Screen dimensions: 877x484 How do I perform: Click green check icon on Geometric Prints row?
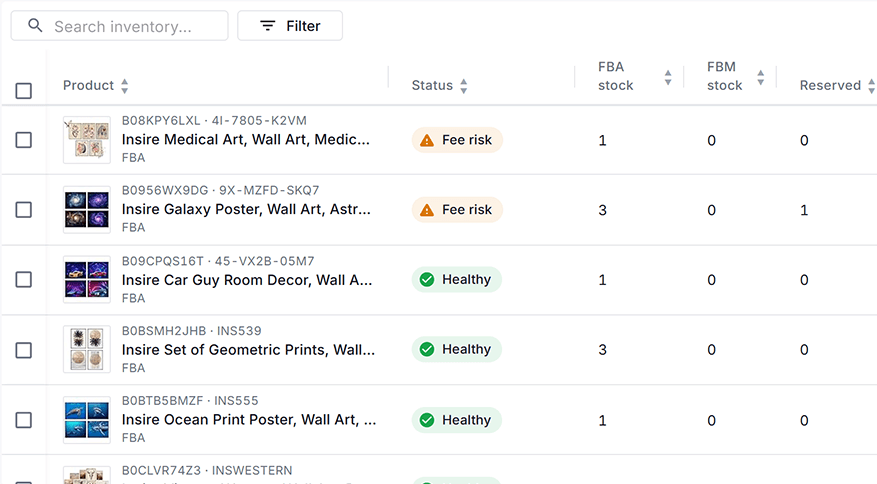[x=427, y=349]
